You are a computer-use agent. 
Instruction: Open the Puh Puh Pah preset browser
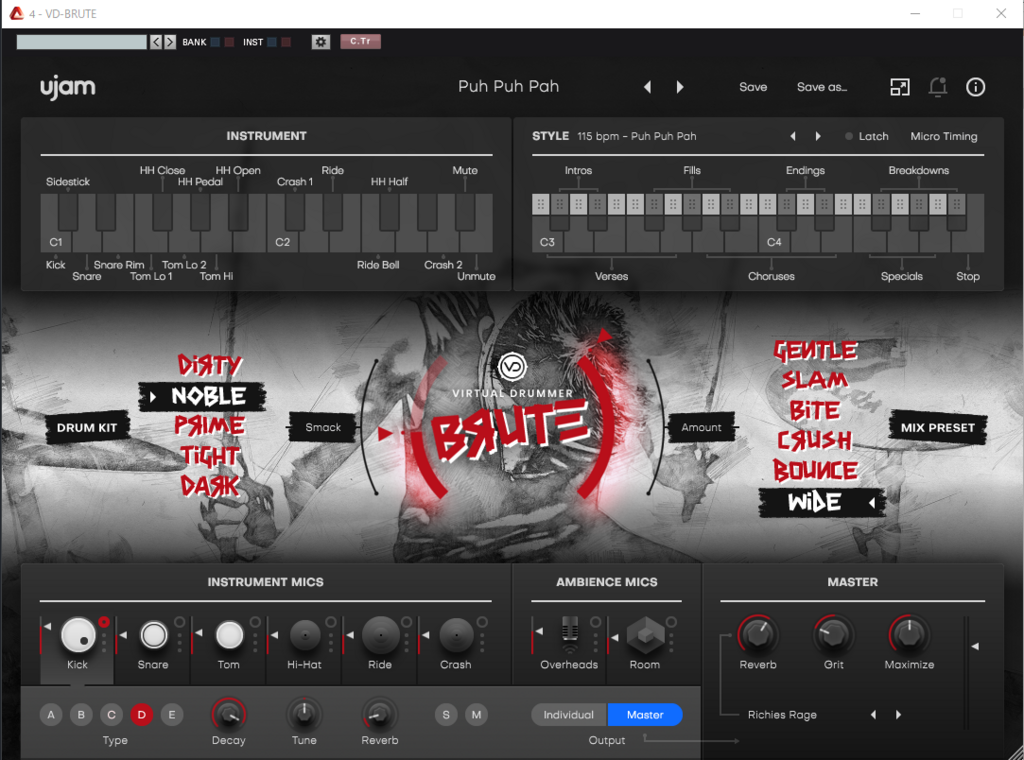[509, 87]
